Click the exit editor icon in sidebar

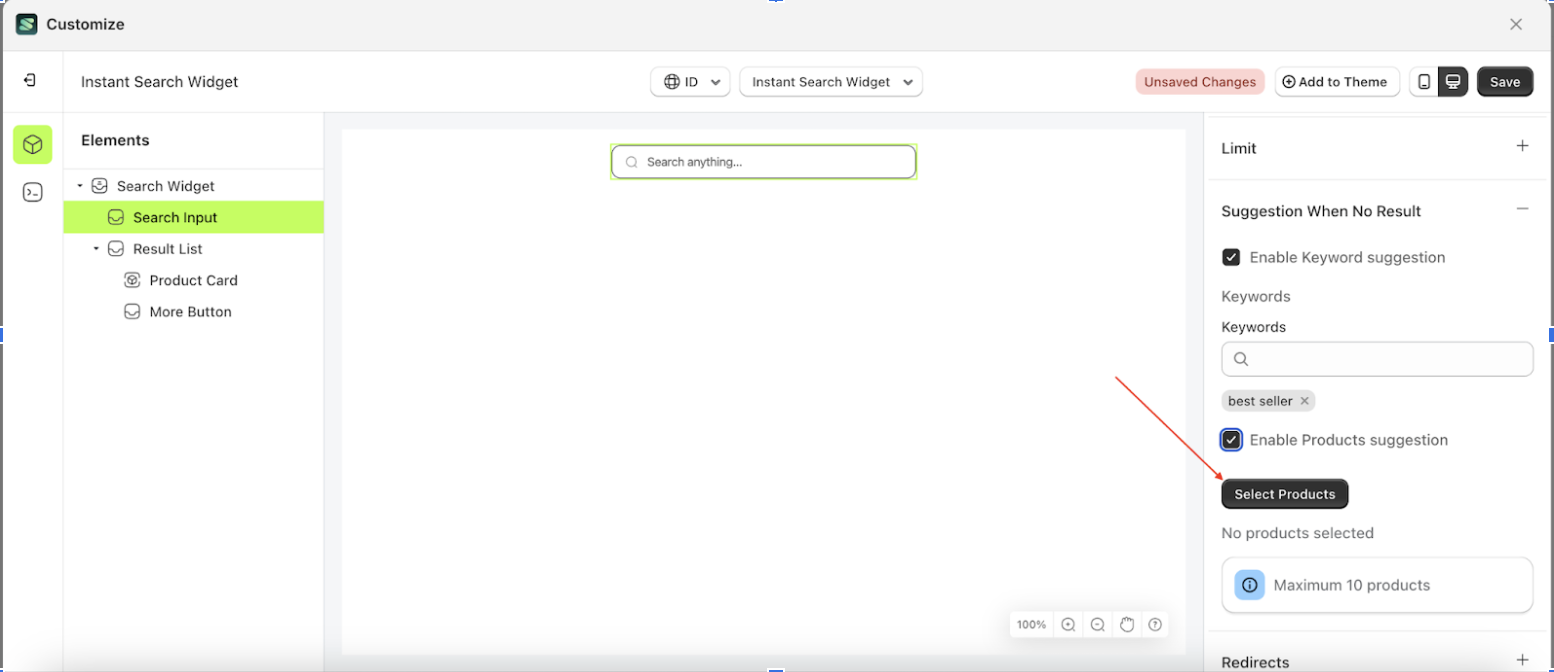pyautogui.click(x=31, y=81)
